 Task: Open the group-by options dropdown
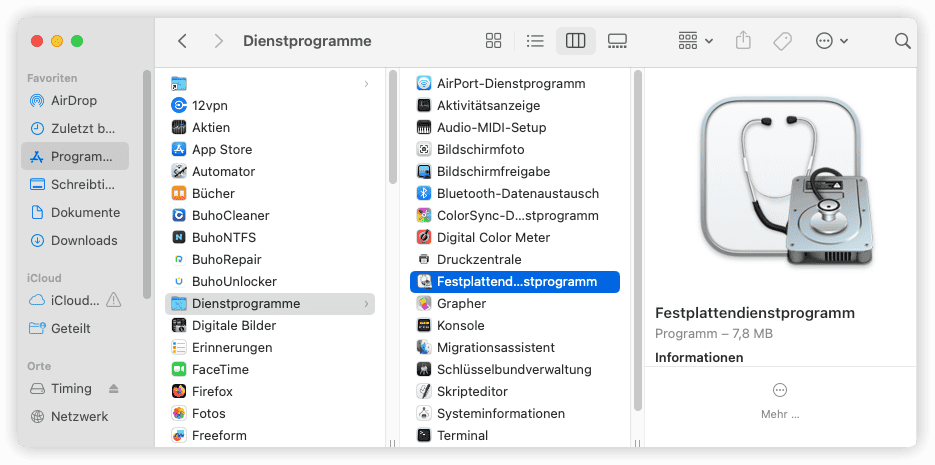click(x=696, y=41)
